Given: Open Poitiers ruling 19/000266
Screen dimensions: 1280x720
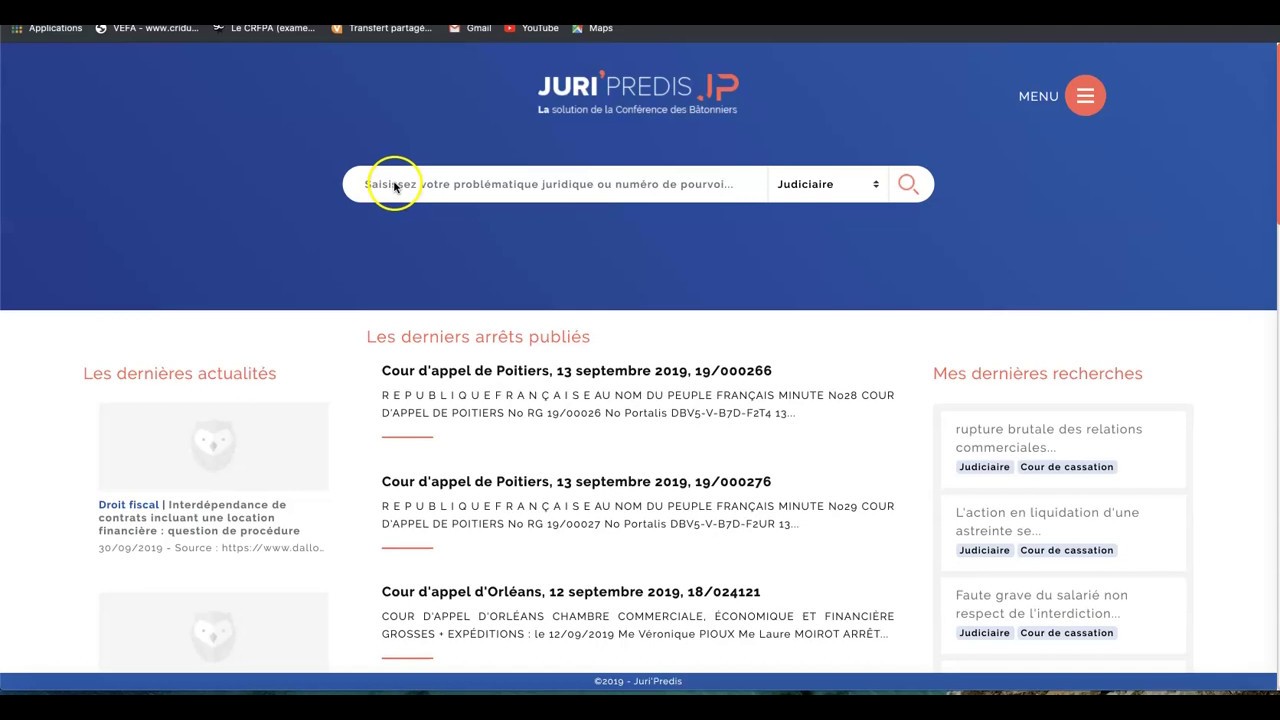Looking at the screenshot, I should tap(576, 371).
